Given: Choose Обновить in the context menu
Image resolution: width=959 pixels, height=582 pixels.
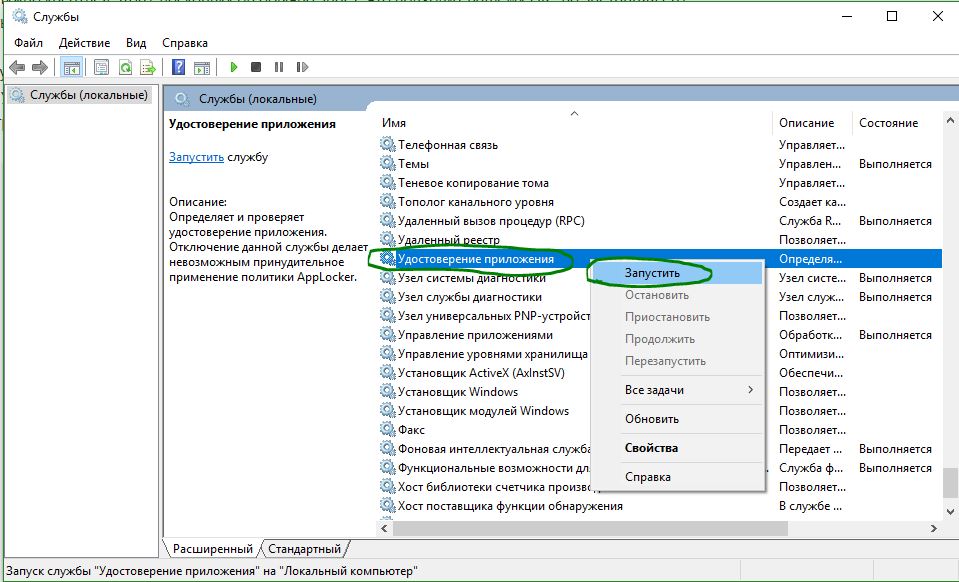Looking at the screenshot, I should (x=678, y=419).
